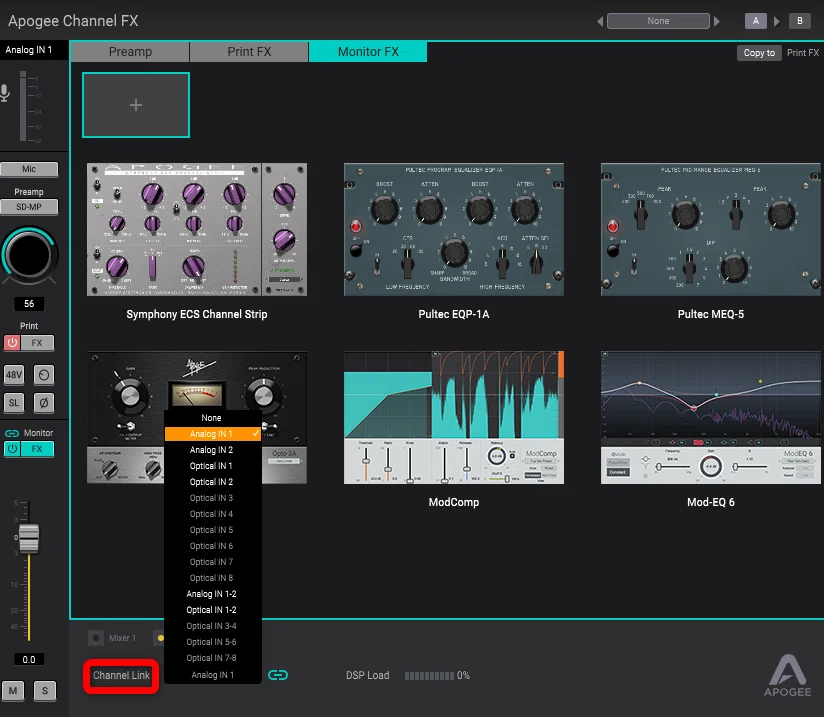Select A comparison state
The image size is (824, 717).
coord(756,21)
